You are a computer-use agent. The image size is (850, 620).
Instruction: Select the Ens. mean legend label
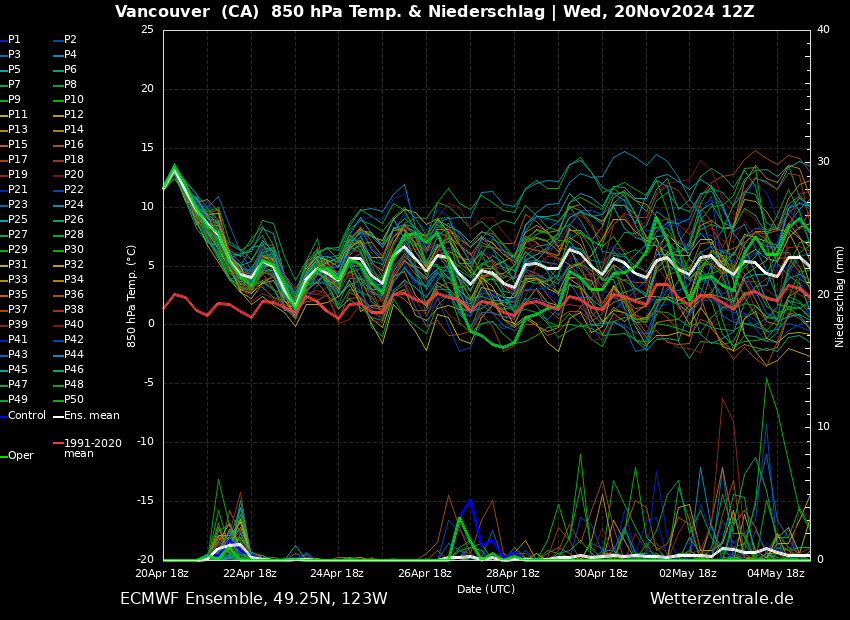tap(91, 415)
